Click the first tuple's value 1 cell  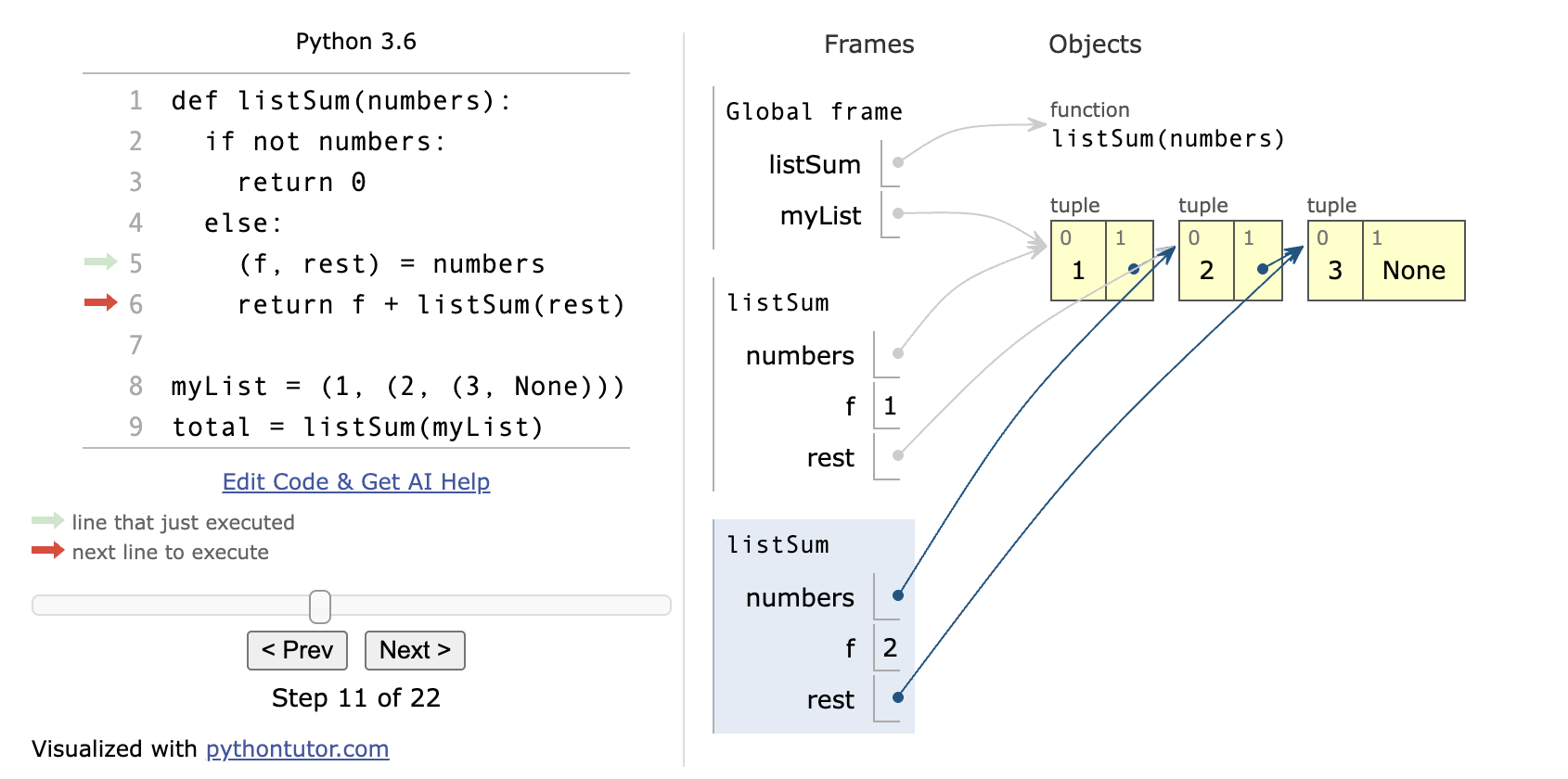(1078, 270)
